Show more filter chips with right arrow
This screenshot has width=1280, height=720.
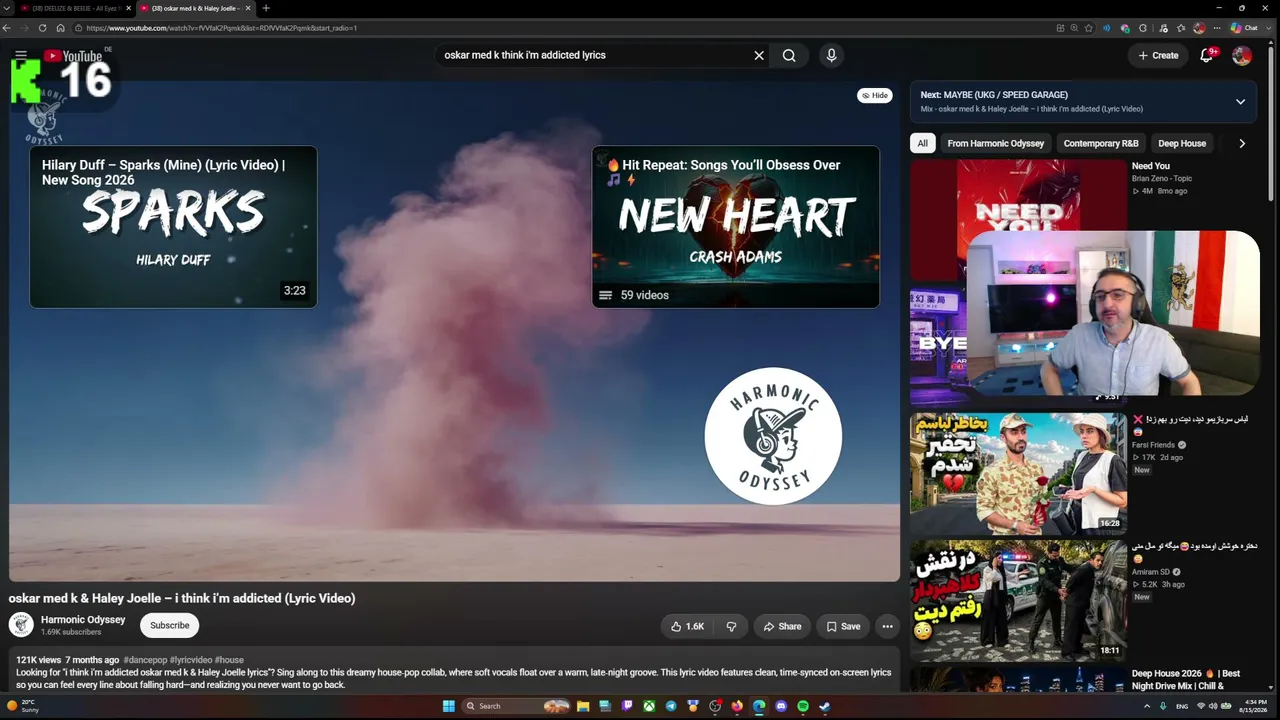coord(1242,143)
